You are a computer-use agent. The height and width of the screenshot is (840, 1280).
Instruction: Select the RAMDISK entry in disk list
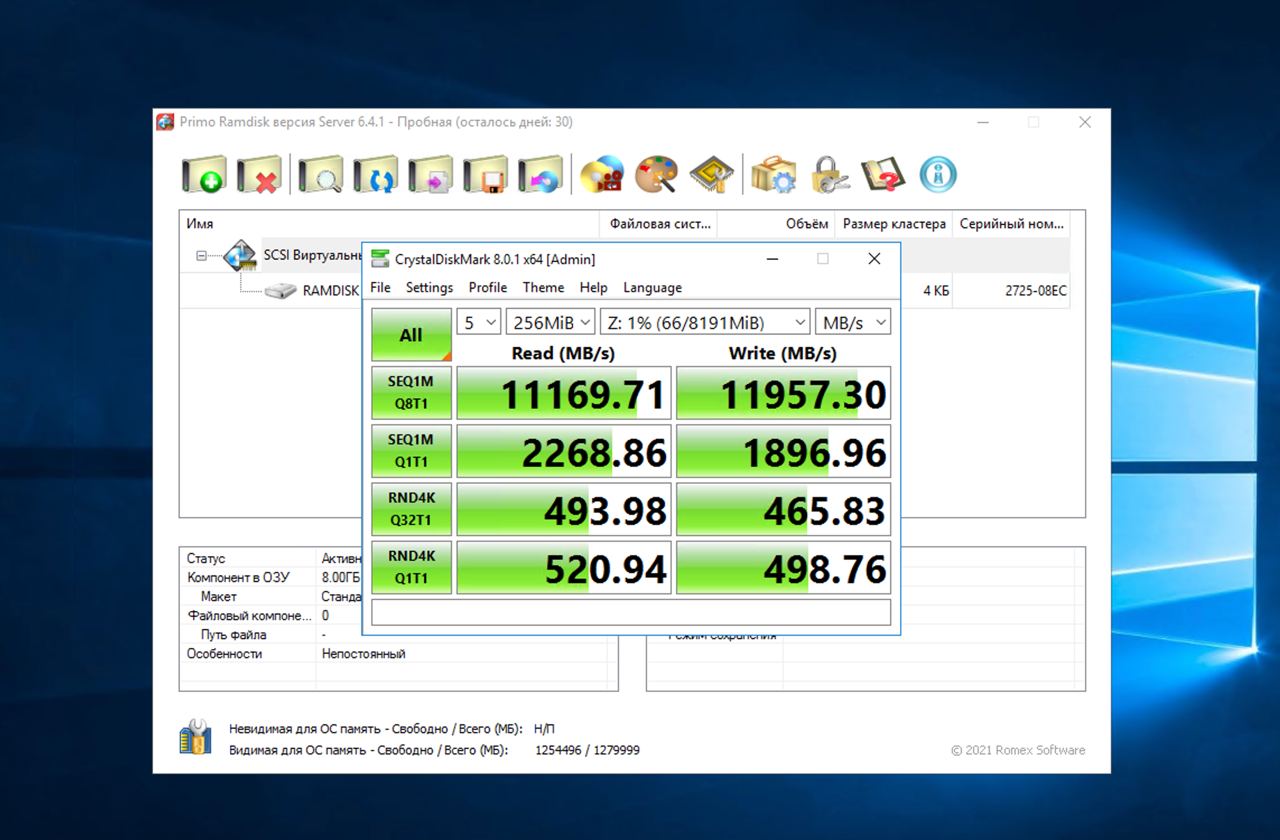(330, 291)
